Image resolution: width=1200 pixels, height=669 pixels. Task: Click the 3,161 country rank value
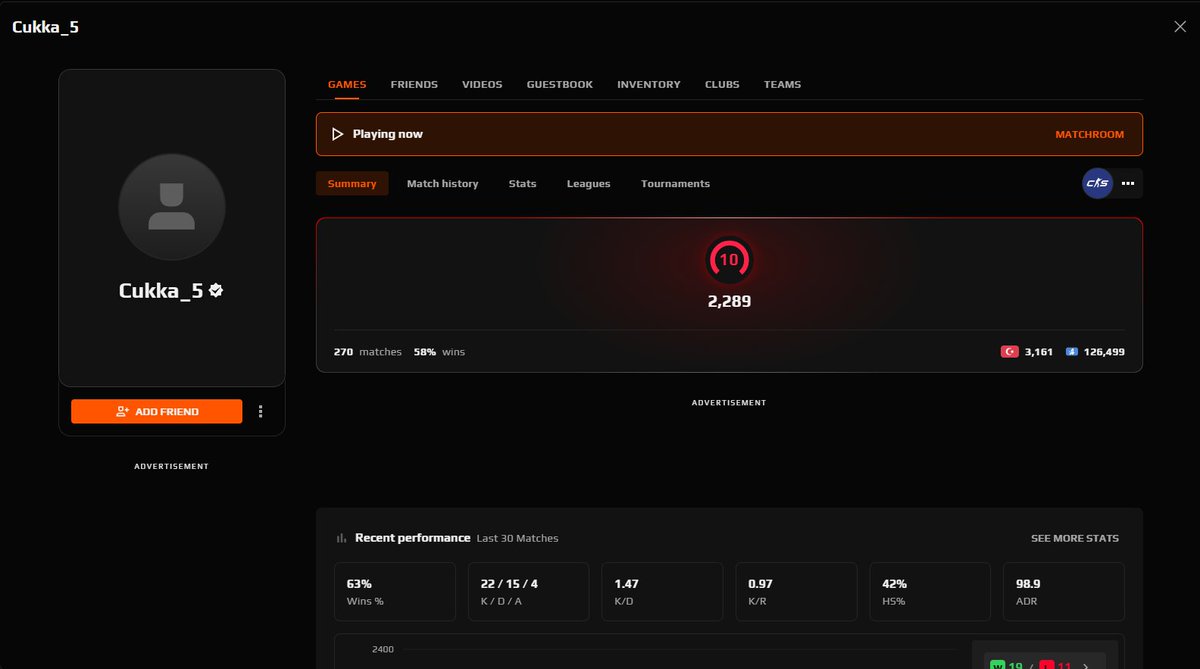1039,352
